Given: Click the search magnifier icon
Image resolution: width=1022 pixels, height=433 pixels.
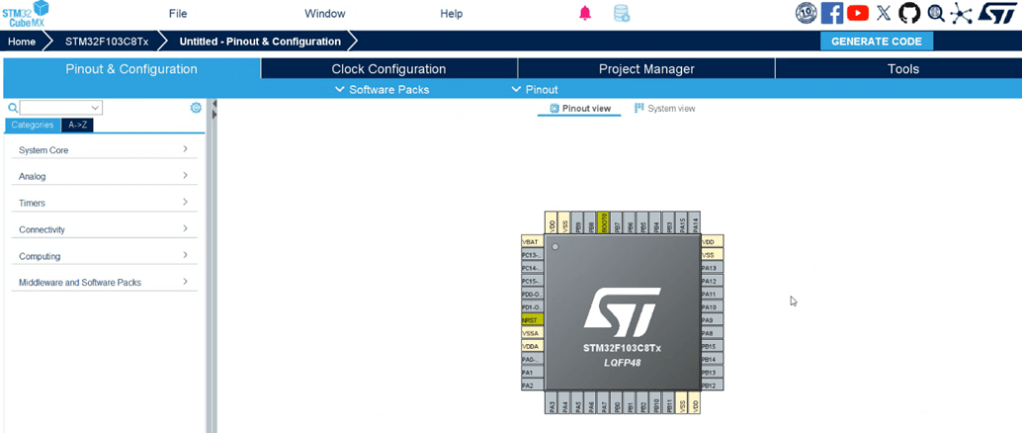Looking at the screenshot, I should tap(12, 107).
